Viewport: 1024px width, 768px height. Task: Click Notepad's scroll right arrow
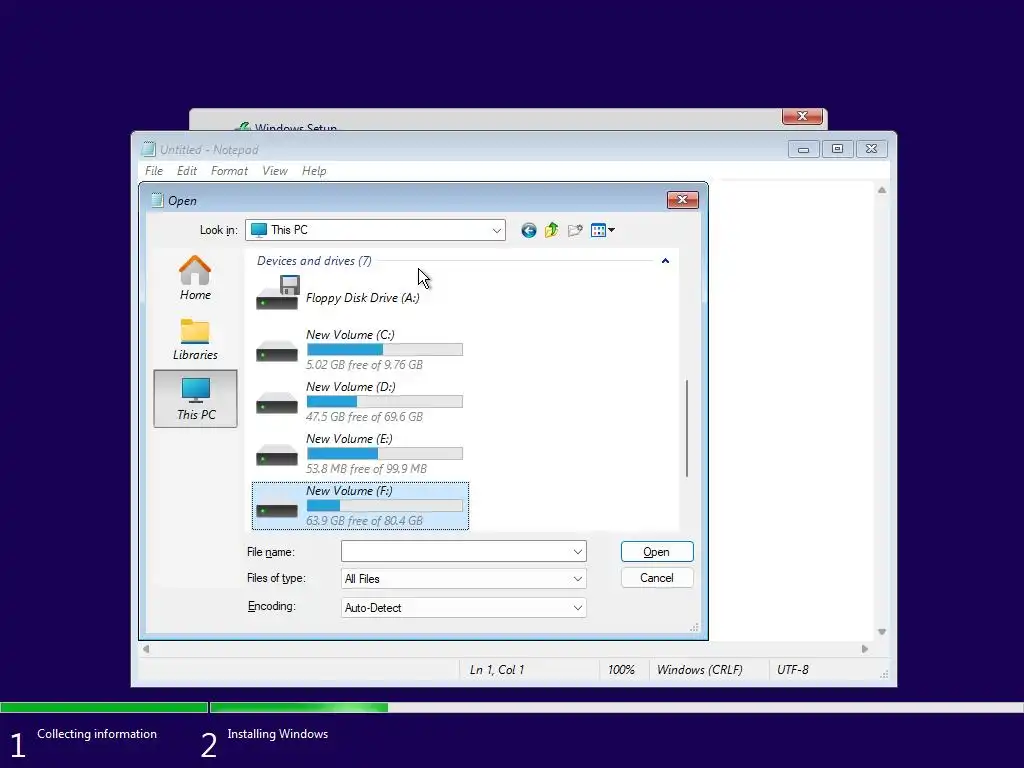865,649
